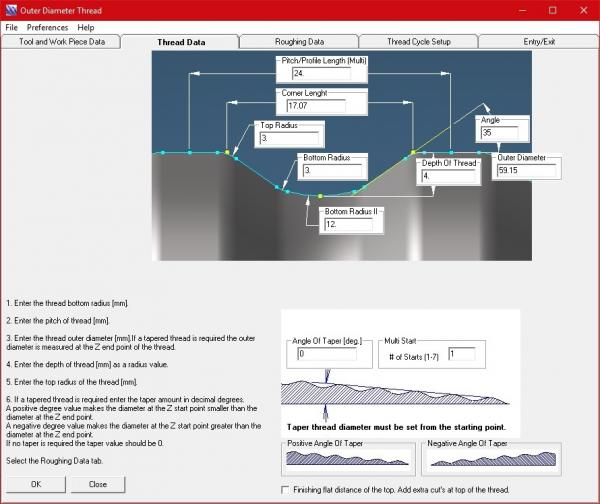Switch to Tool and Work Piece Data tab
The image size is (600, 504).
point(61,42)
